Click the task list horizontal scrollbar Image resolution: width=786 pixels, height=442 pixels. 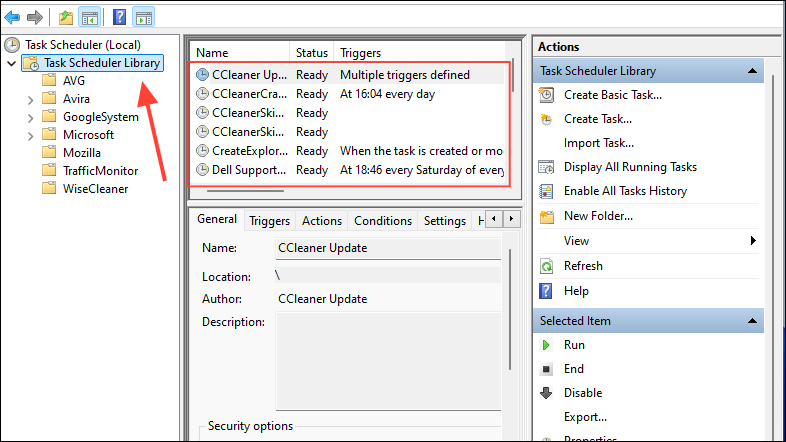[x=245, y=191]
